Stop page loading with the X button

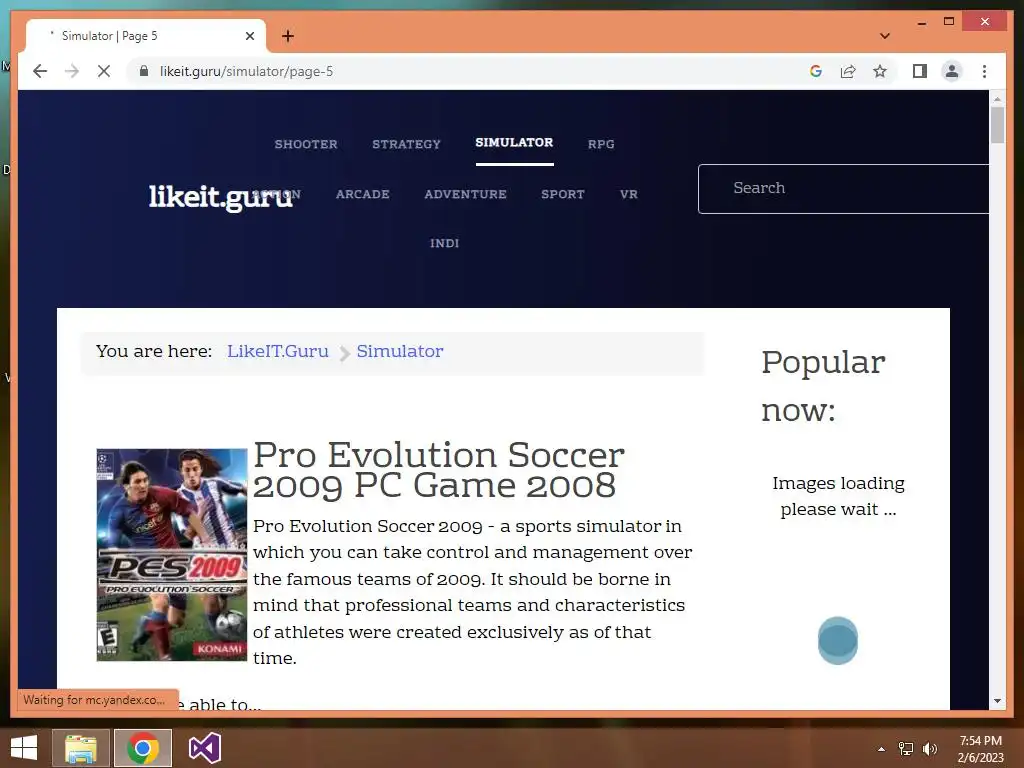[x=104, y=71]
